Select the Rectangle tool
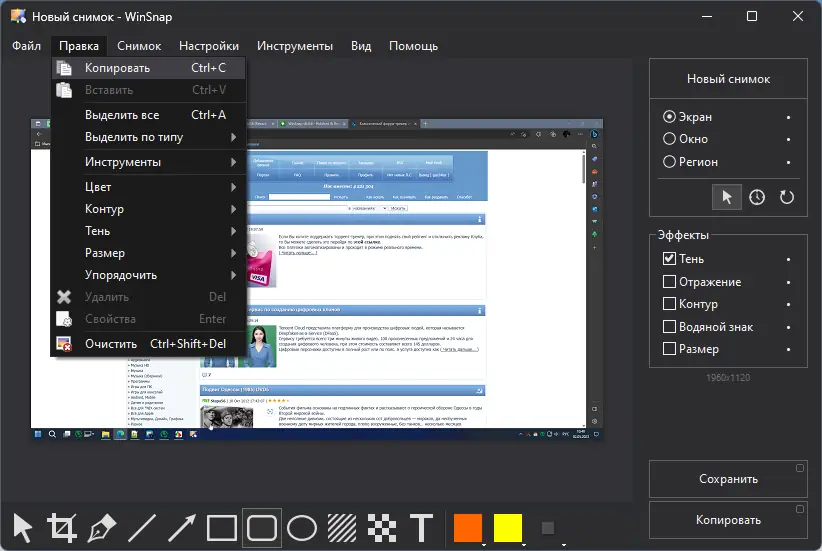Screen dimensions: 822x551 tap(222, 528)
